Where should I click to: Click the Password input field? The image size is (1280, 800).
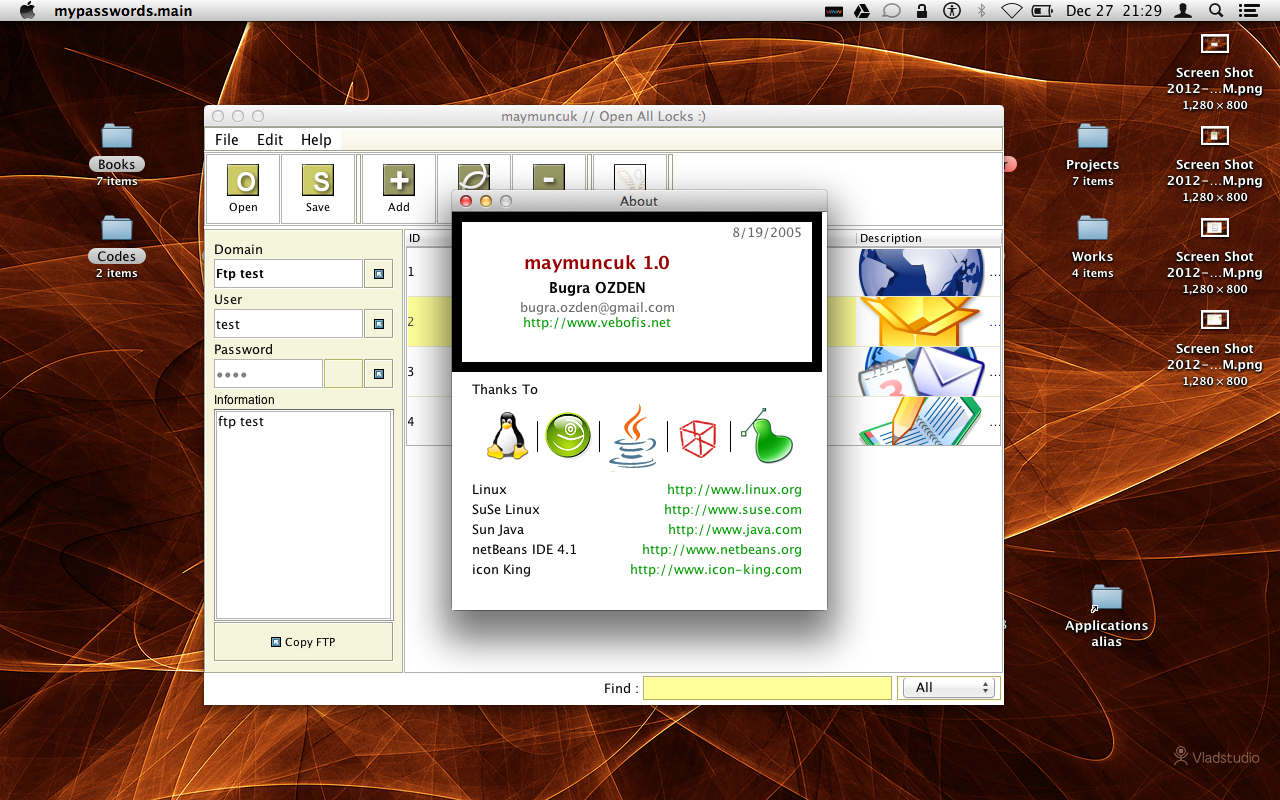(x=268, y=373)
